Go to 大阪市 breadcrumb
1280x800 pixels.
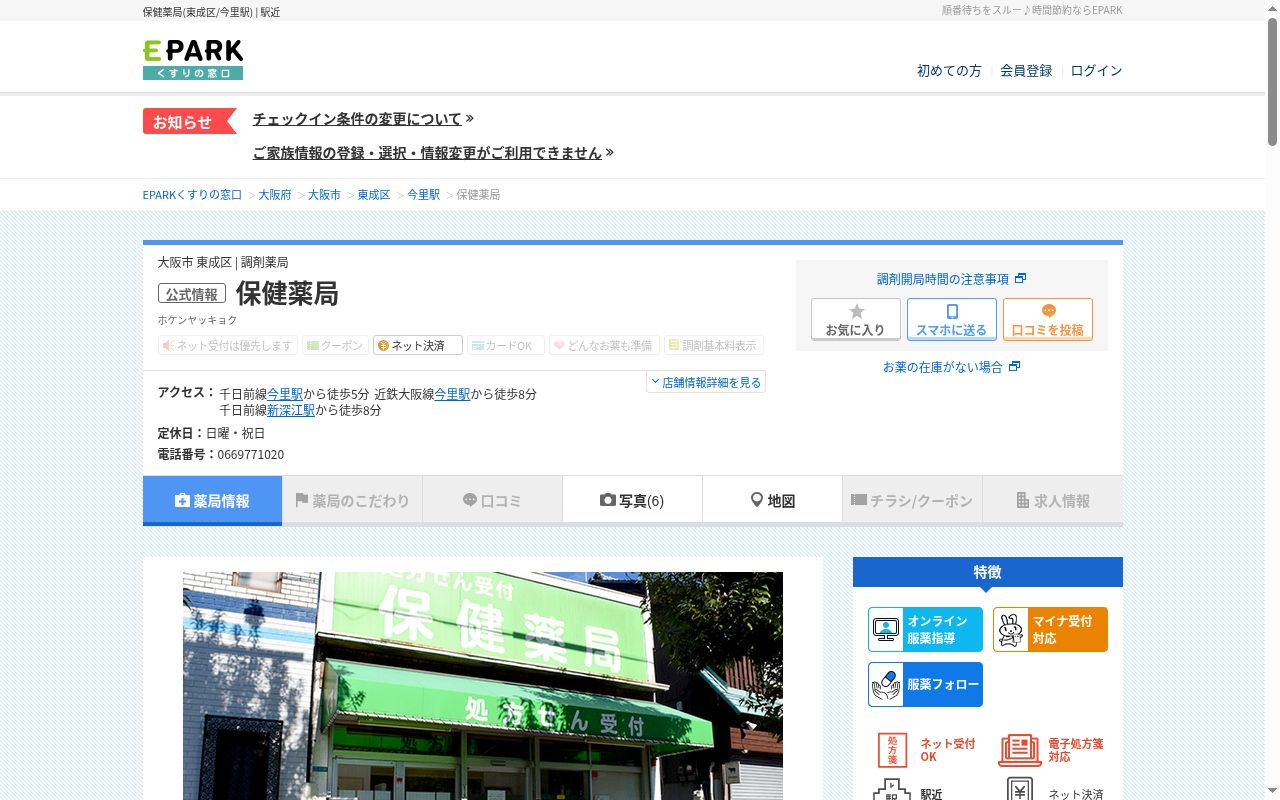point(324,195)
